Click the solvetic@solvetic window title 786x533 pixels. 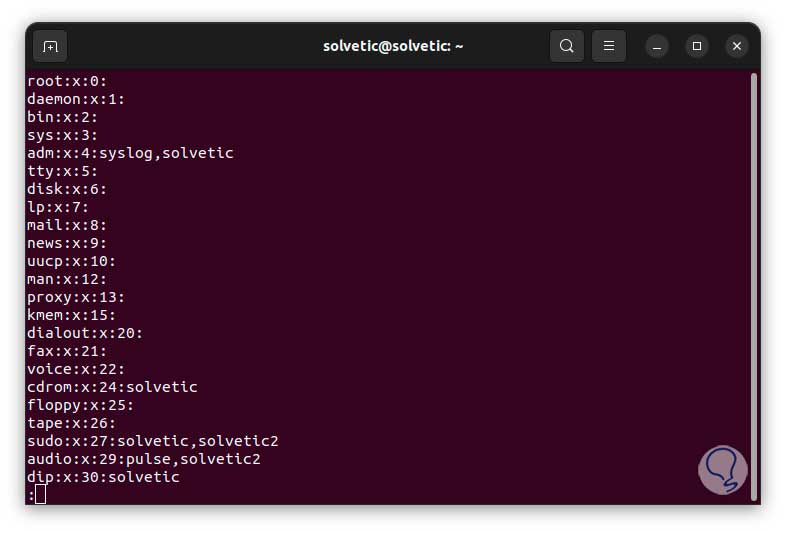click(x=393, y=46)
